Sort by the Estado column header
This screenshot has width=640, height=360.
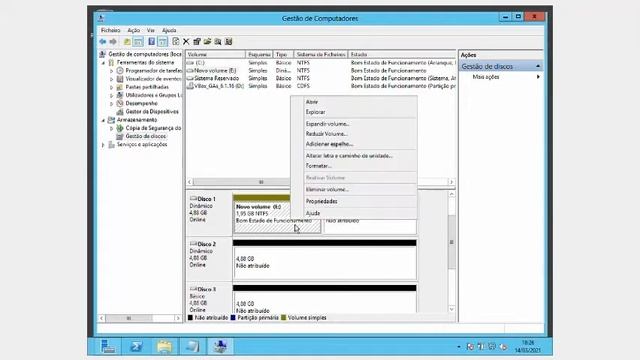pos(402,54)
